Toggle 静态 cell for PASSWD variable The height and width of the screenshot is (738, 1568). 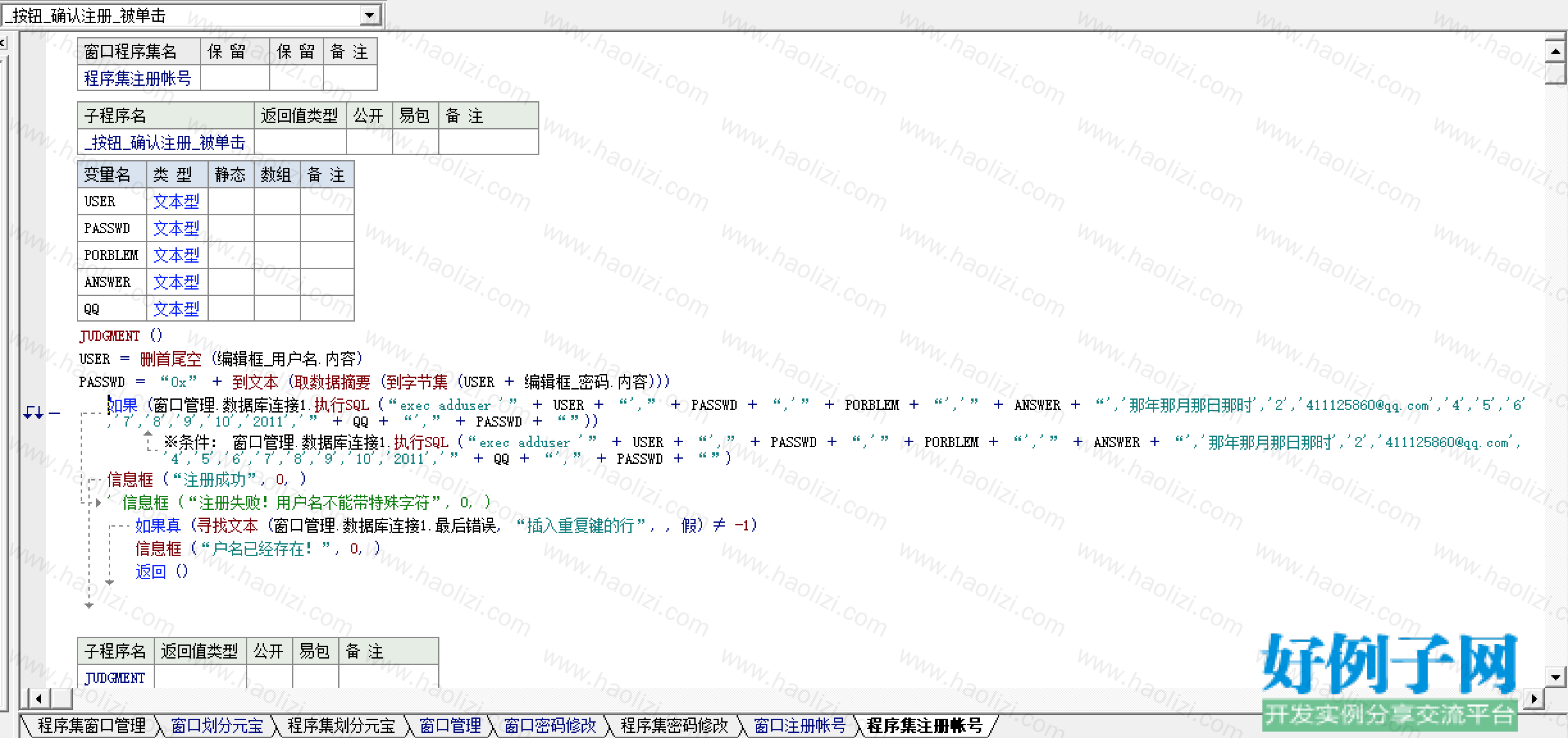231,229
